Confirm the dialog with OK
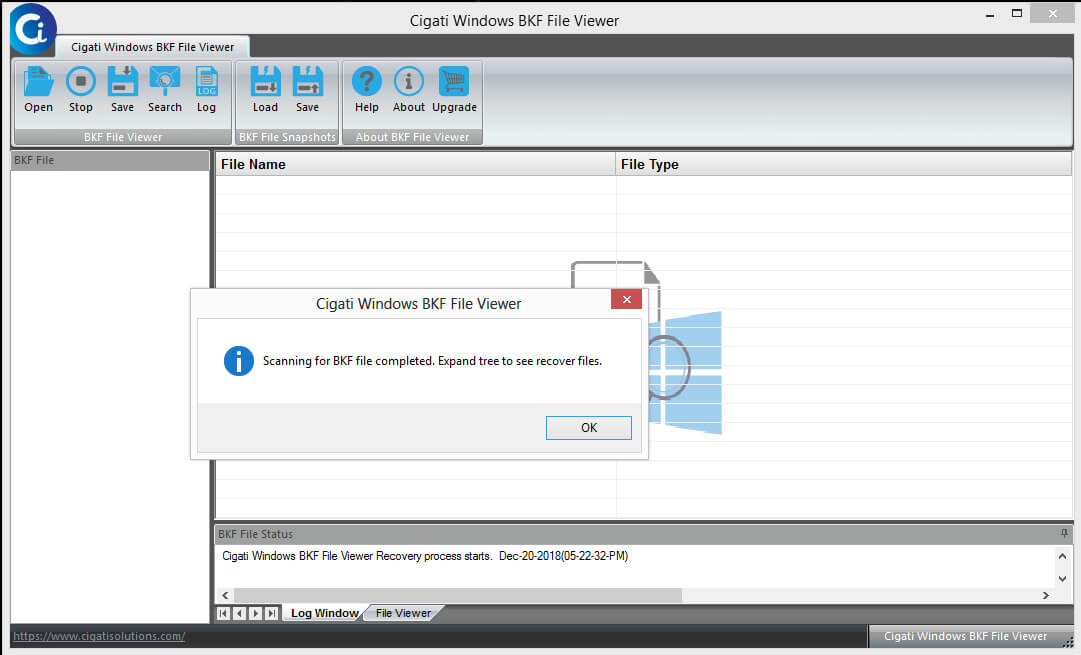 tap(589, 427)
